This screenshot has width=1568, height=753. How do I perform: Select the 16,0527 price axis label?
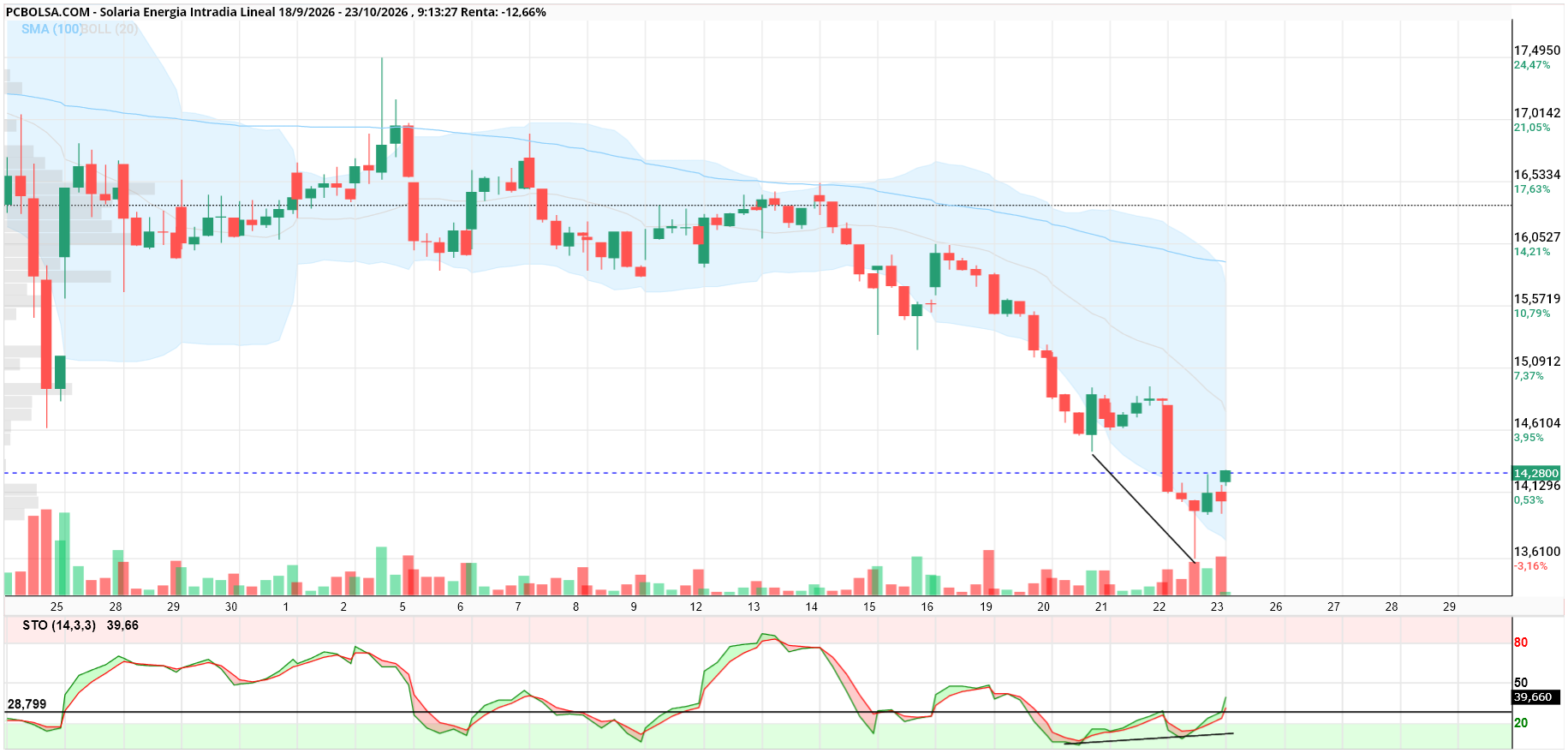[1537, 237]
